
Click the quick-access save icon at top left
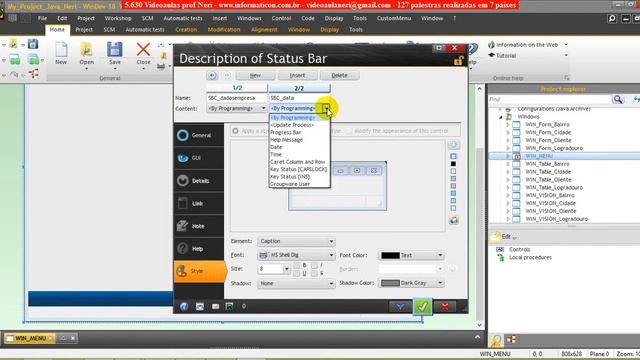[x=33, y=43]
